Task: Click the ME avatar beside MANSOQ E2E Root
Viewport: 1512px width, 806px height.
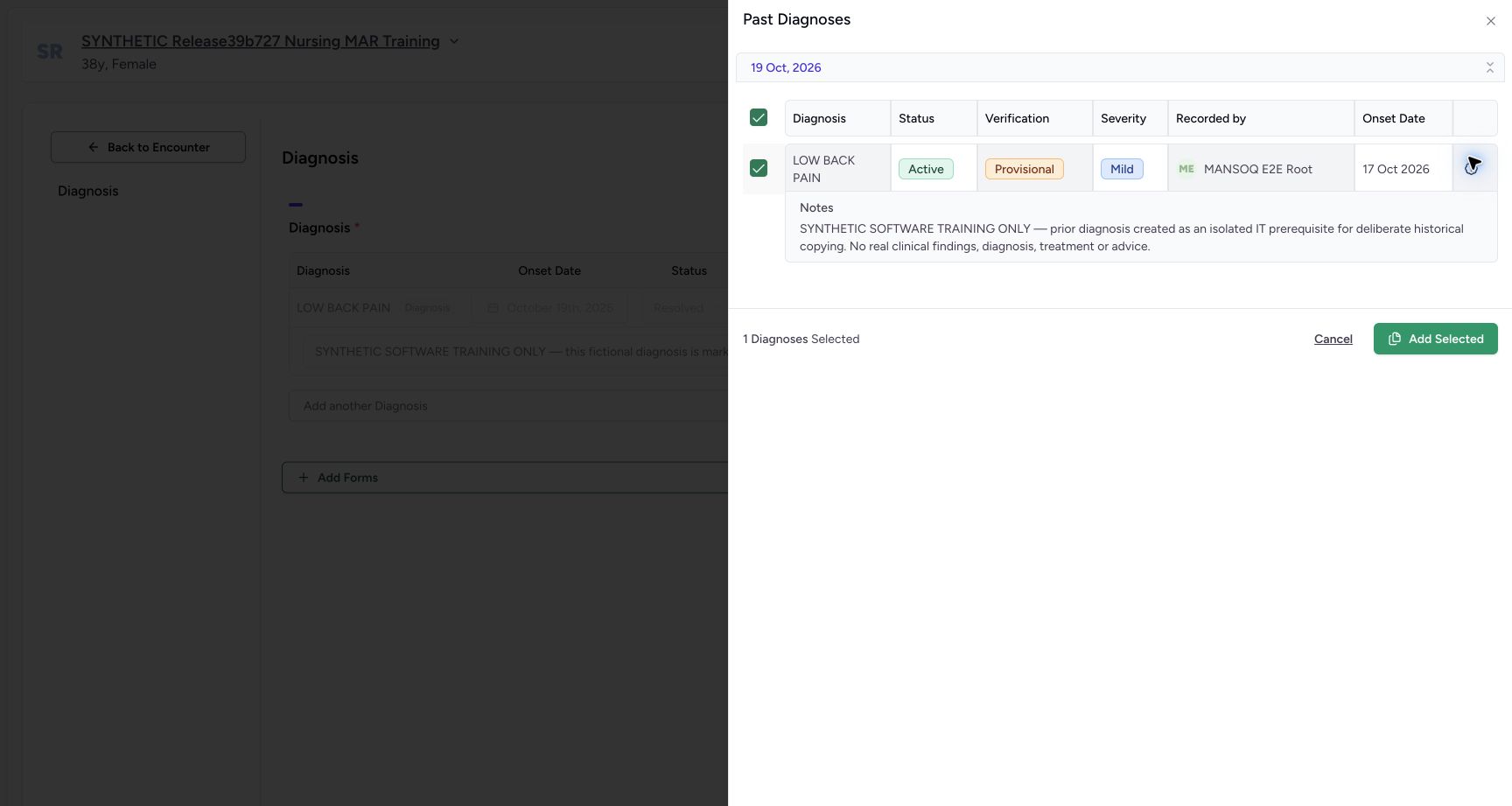Action: point(1186,169)
